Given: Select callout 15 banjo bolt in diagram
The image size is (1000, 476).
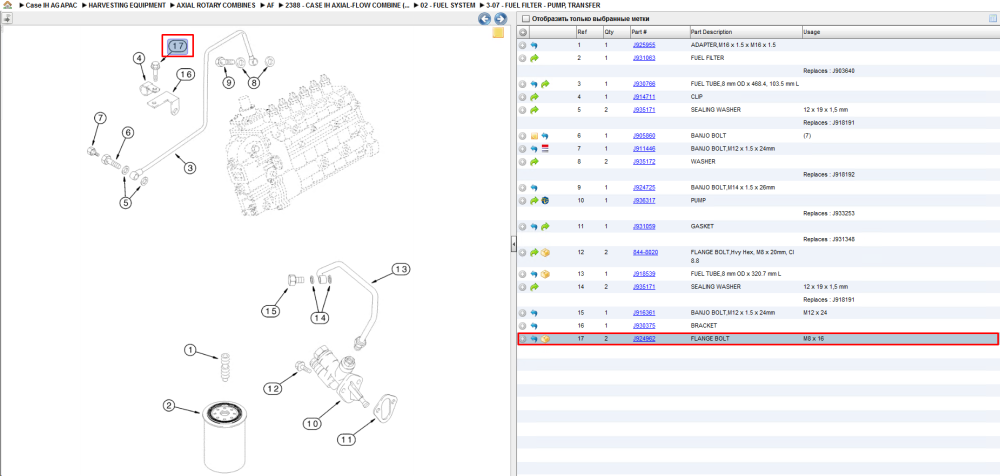Looking at the screenshot, I should point(270,311).
